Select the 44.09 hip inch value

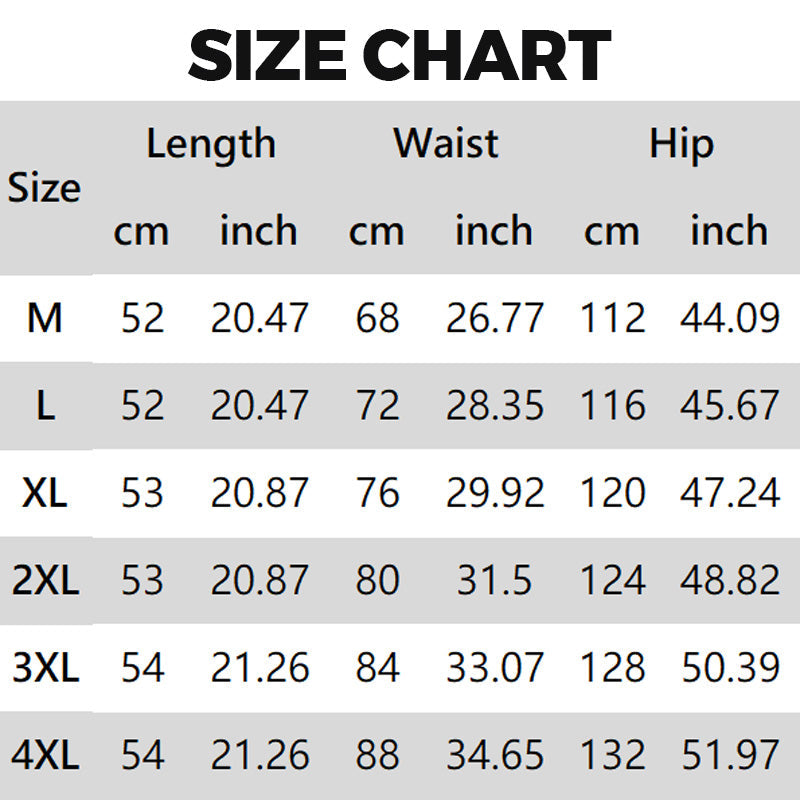point(729,318)
